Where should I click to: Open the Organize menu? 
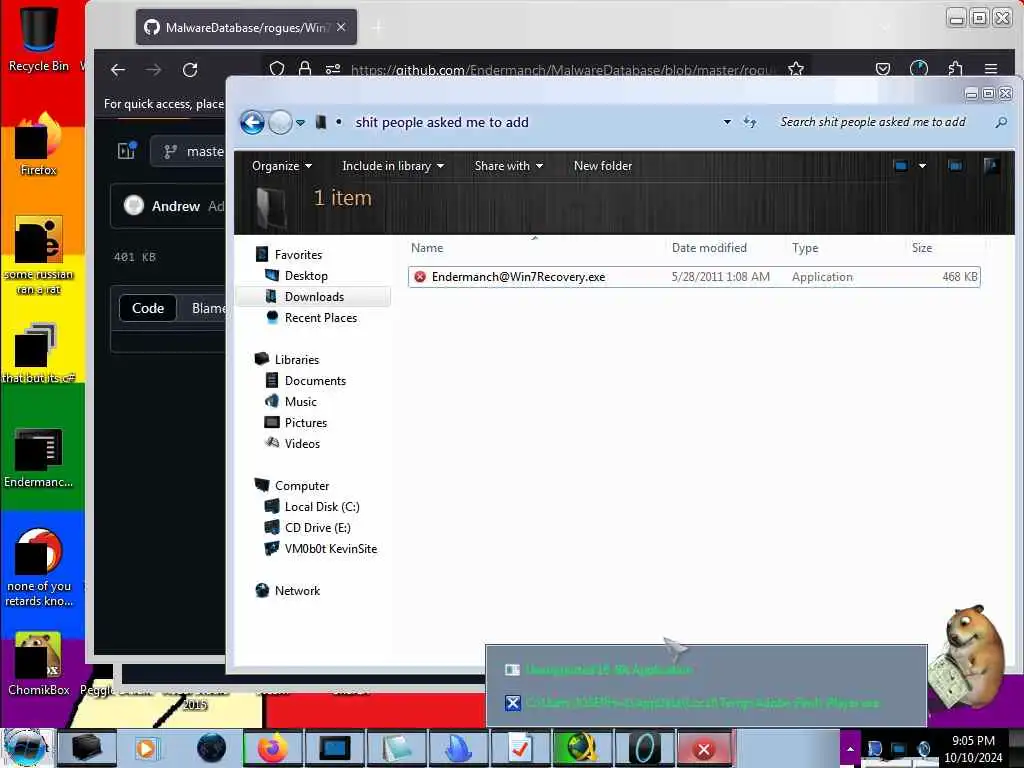pos(281,166)
